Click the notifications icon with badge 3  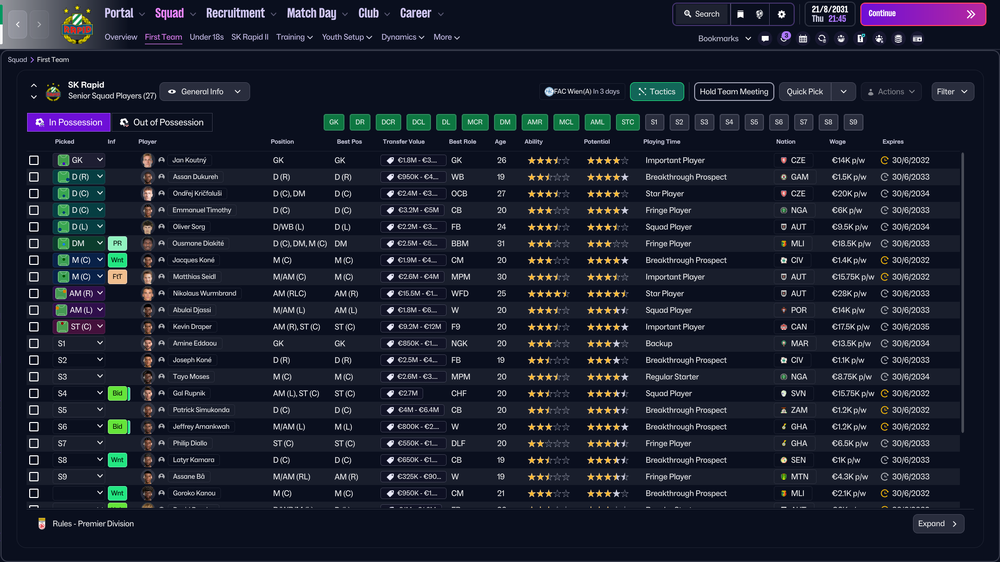pos(784,38)
